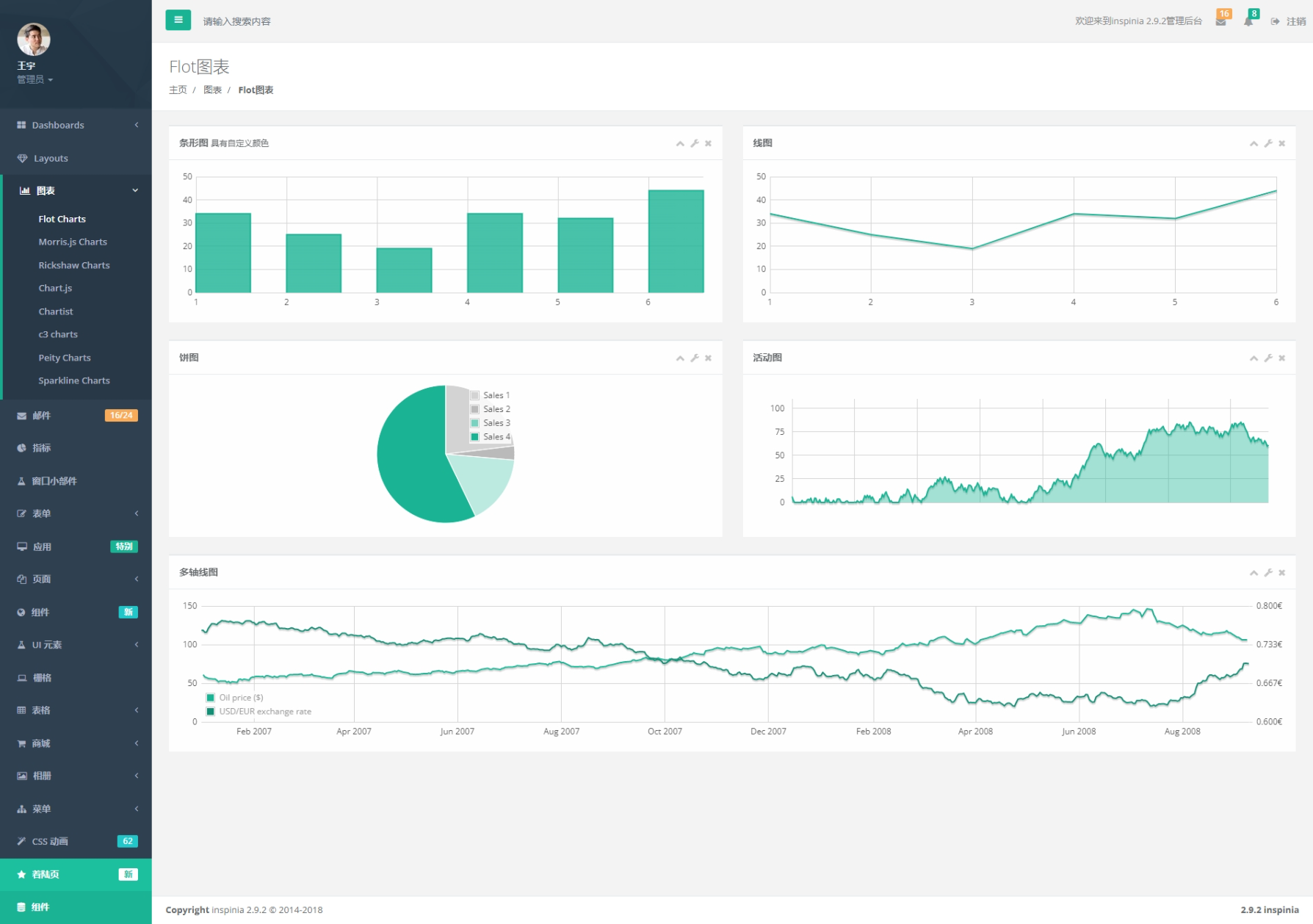1313x924 pixels.
Task: Click the wrench icon in 饼图 panel
Action: coord(694,358)
